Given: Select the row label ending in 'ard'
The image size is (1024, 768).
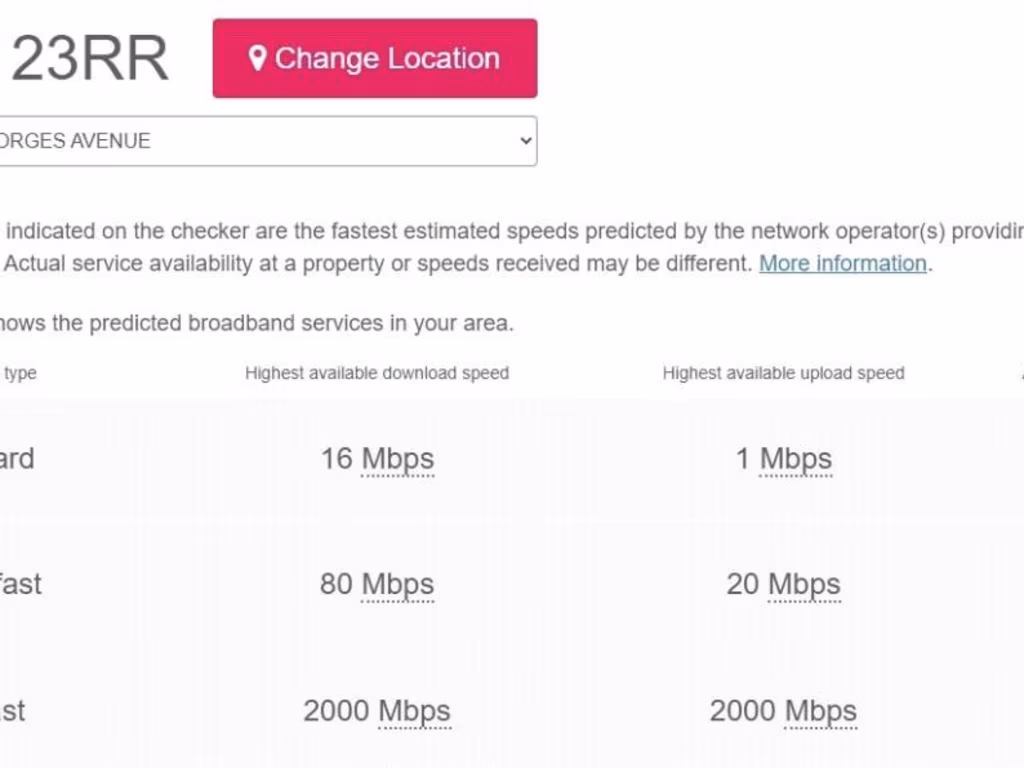Looking at the screenshot, I should (x=17, y=459).
